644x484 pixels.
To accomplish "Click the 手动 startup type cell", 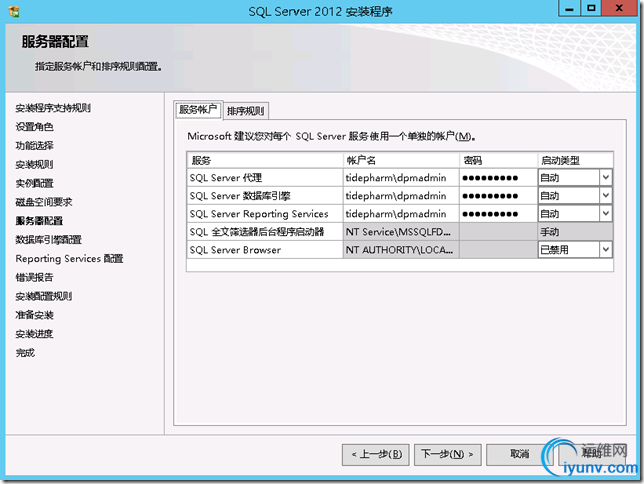I will pos(575,232).
